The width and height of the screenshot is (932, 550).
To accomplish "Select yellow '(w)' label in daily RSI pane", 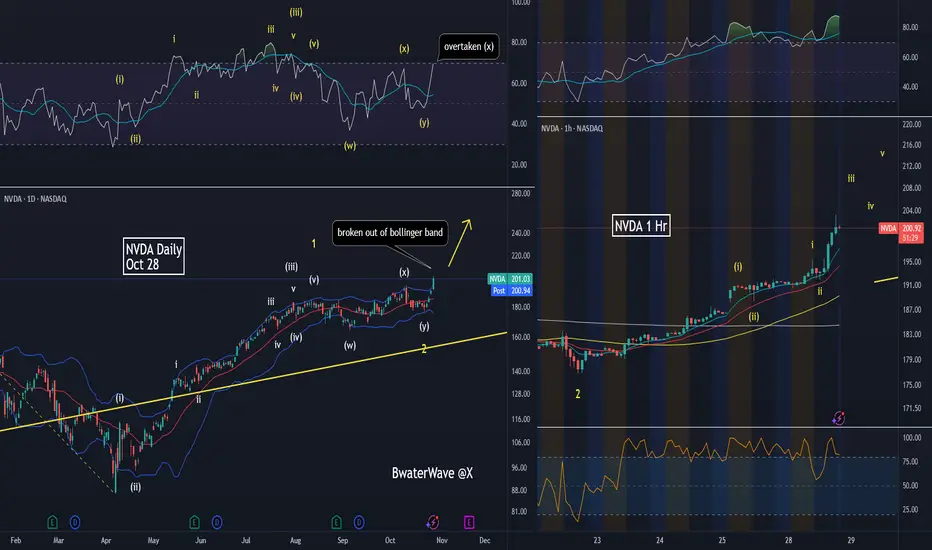I will tap(350, 146).
